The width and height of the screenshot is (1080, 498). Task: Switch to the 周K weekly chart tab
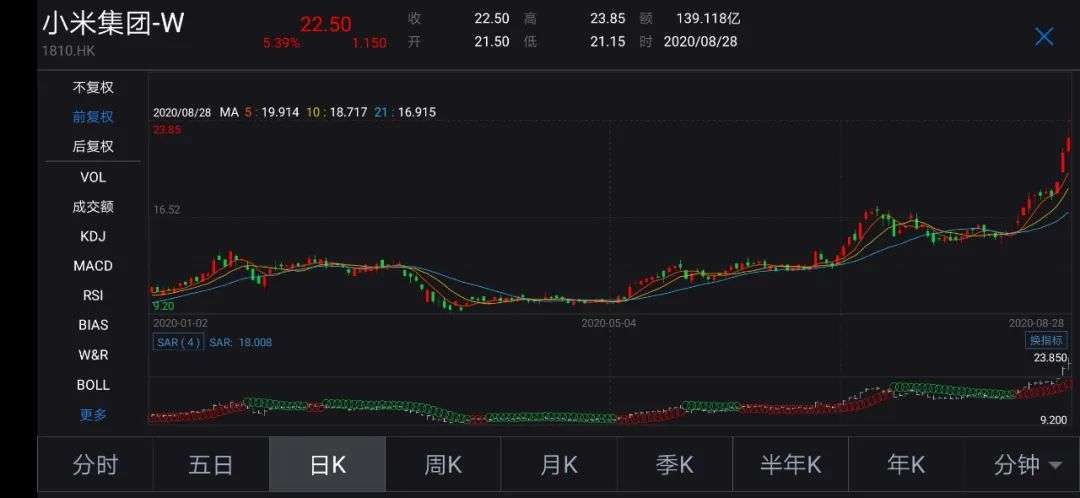[443, 465]
